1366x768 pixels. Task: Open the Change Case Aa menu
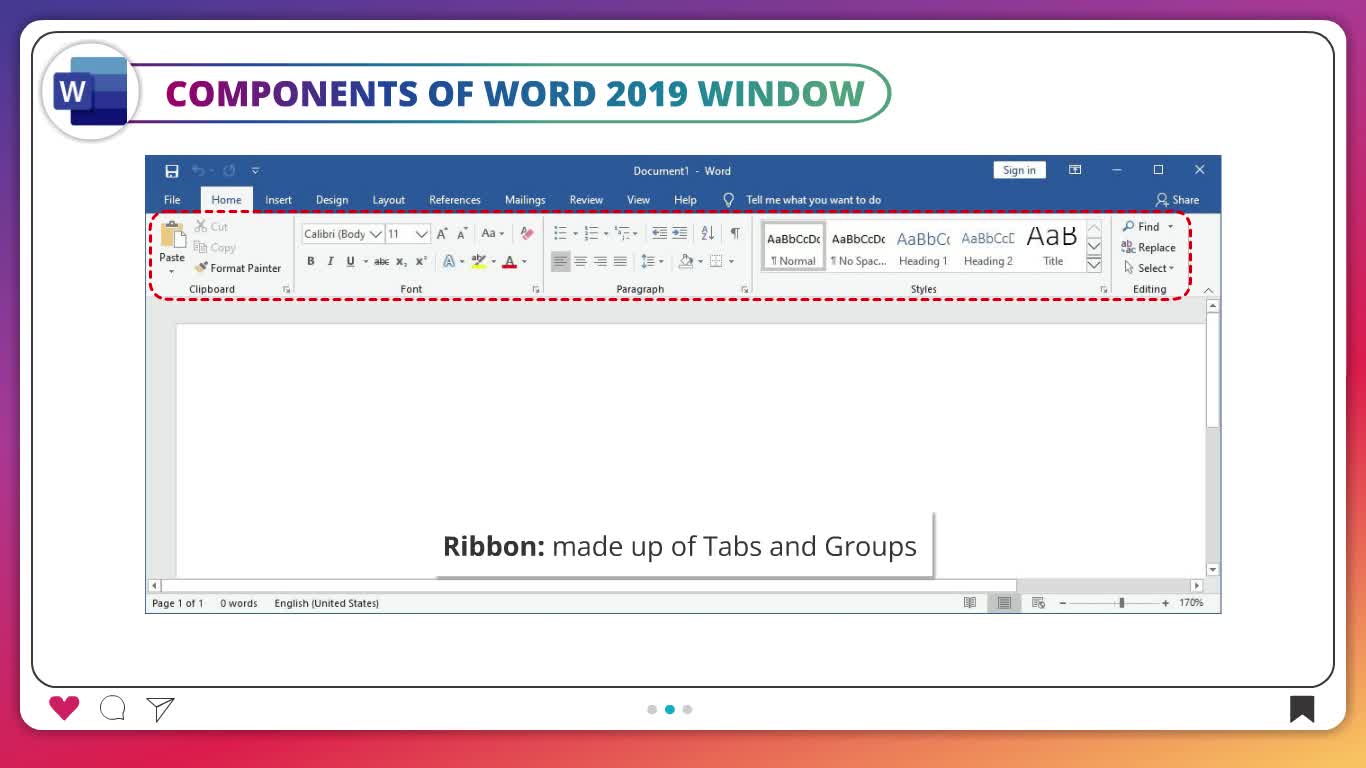tap(492, 234)
